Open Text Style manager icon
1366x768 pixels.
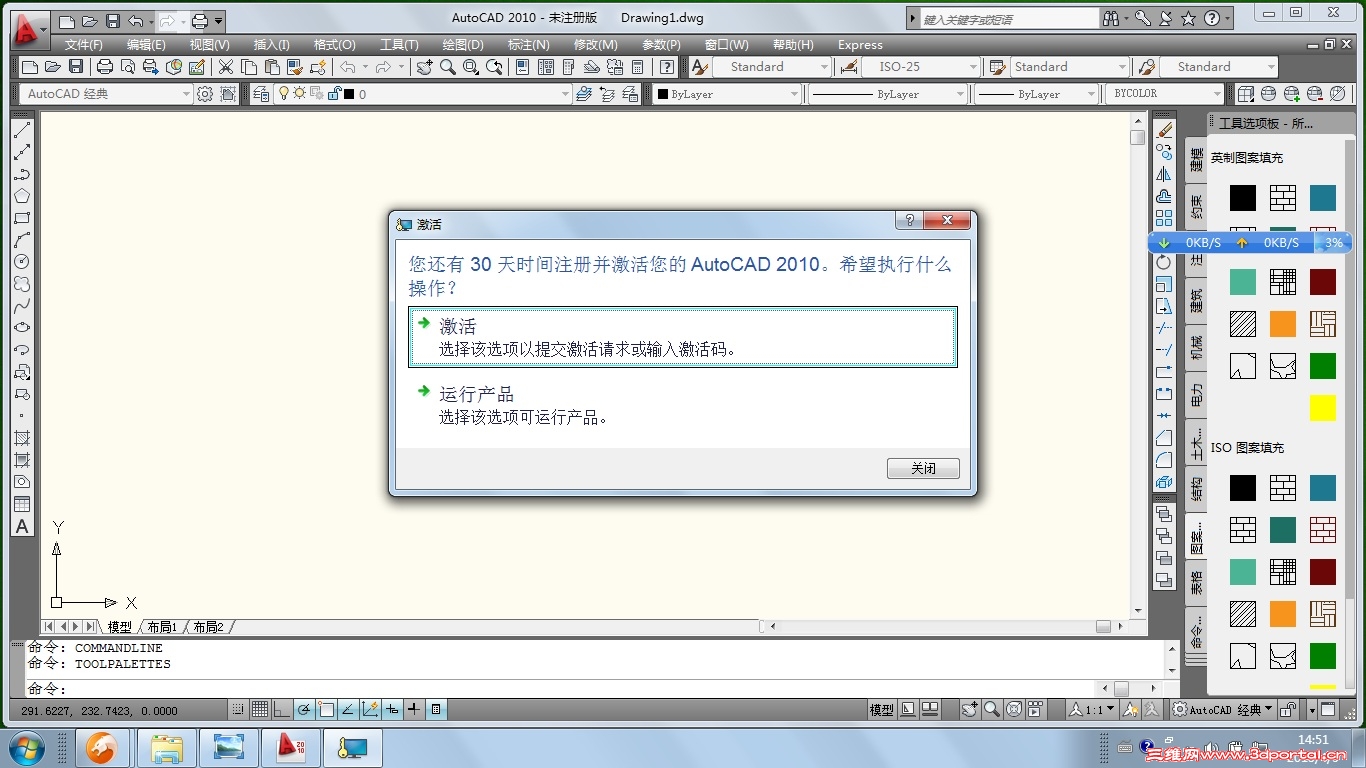pos(700,67)
